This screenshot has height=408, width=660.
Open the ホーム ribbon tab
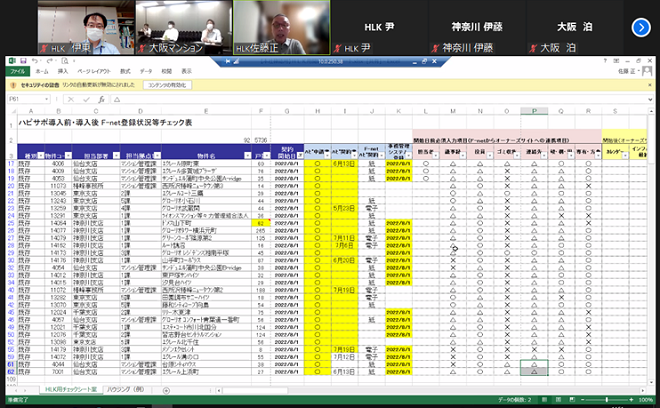click(x=42, y=71)
